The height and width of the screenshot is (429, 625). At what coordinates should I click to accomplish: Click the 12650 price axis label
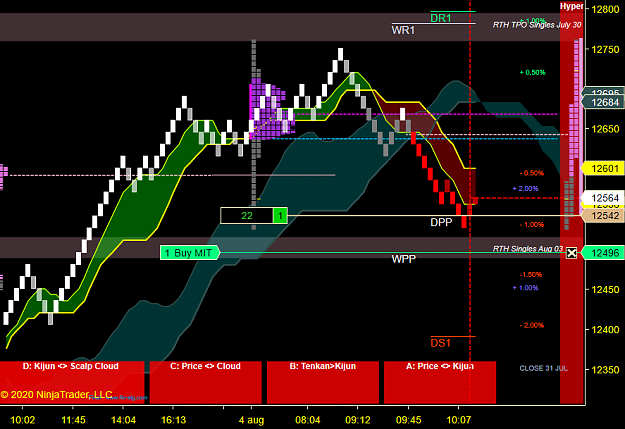pyautogui.click(x=605, y=129)
